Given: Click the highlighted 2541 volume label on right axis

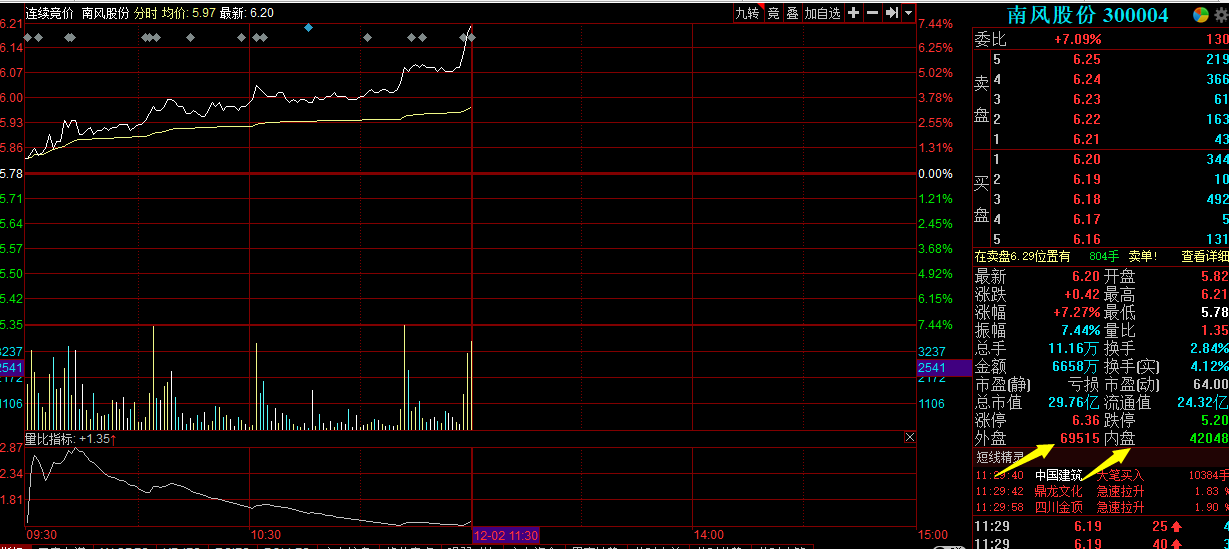Looking at the screenshot, I should click(945, 368).
